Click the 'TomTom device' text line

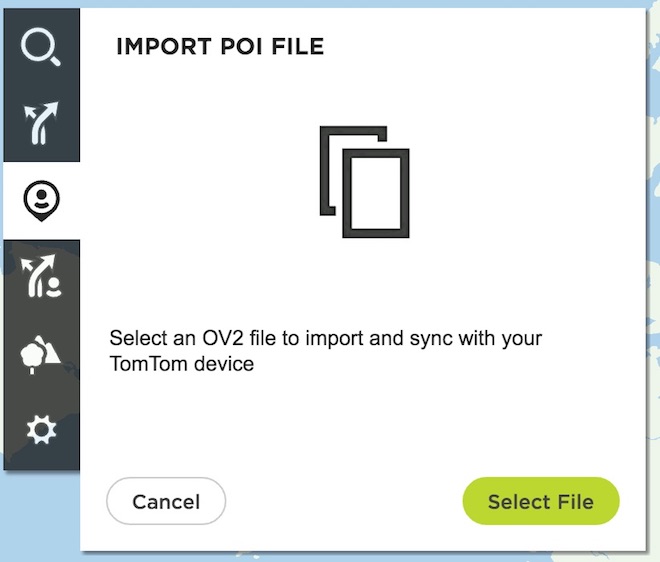tap(182, 364)
